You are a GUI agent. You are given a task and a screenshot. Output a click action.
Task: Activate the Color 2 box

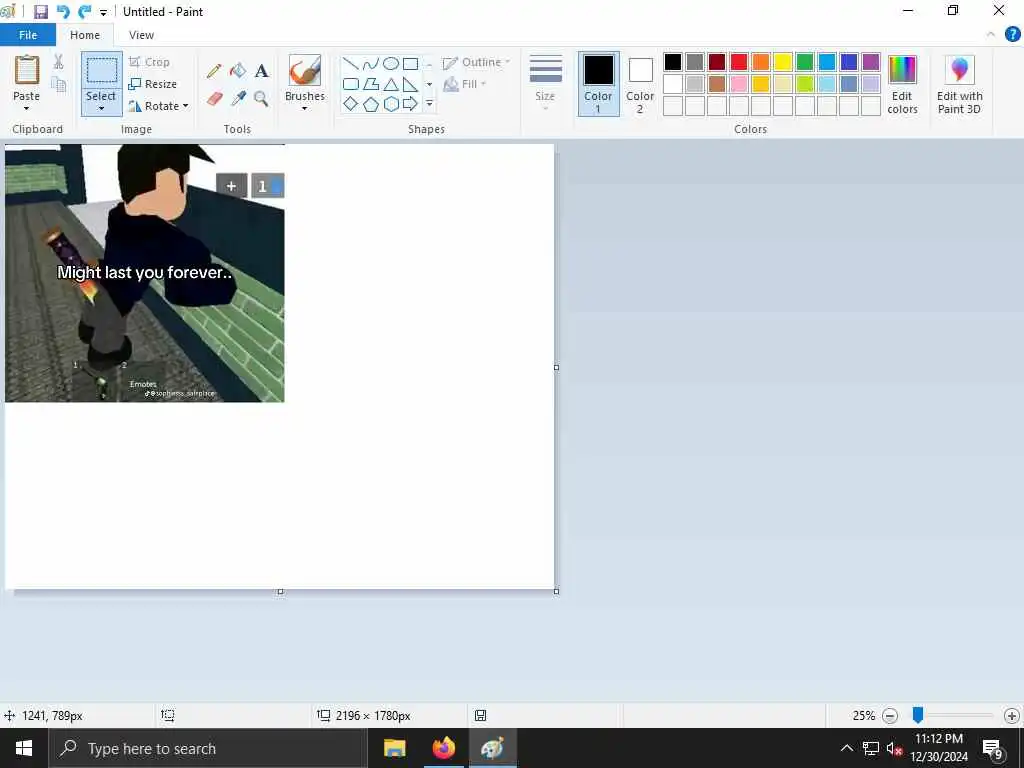(640, 84)
